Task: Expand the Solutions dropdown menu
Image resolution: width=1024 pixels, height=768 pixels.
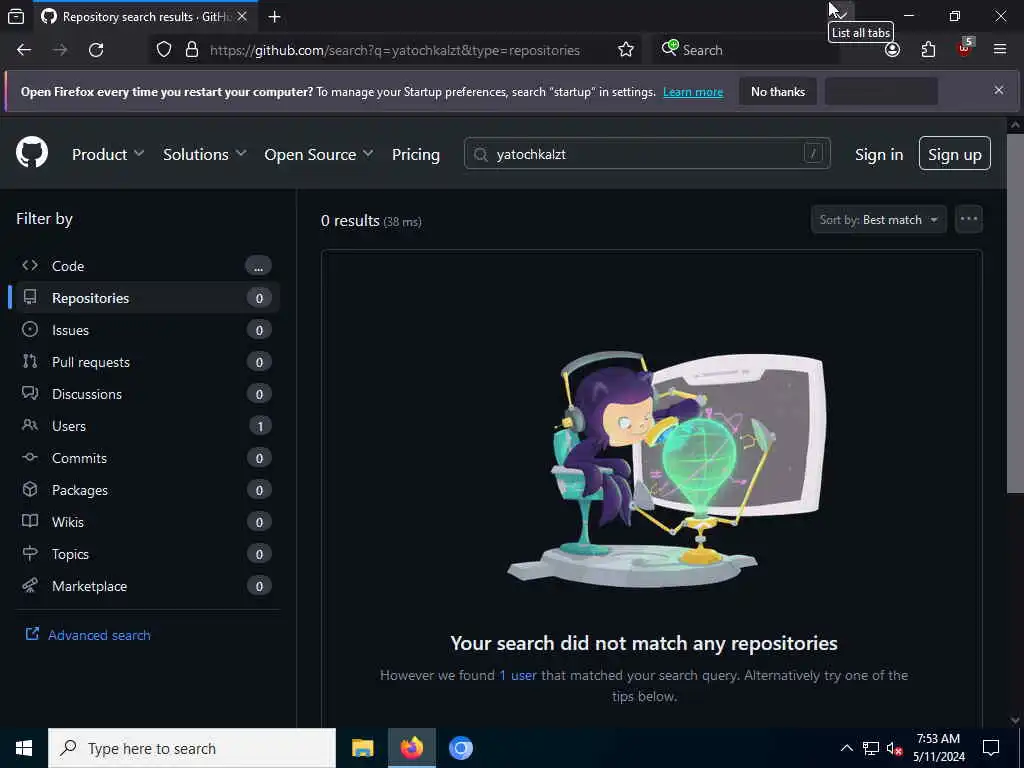Action: (204, 154)
